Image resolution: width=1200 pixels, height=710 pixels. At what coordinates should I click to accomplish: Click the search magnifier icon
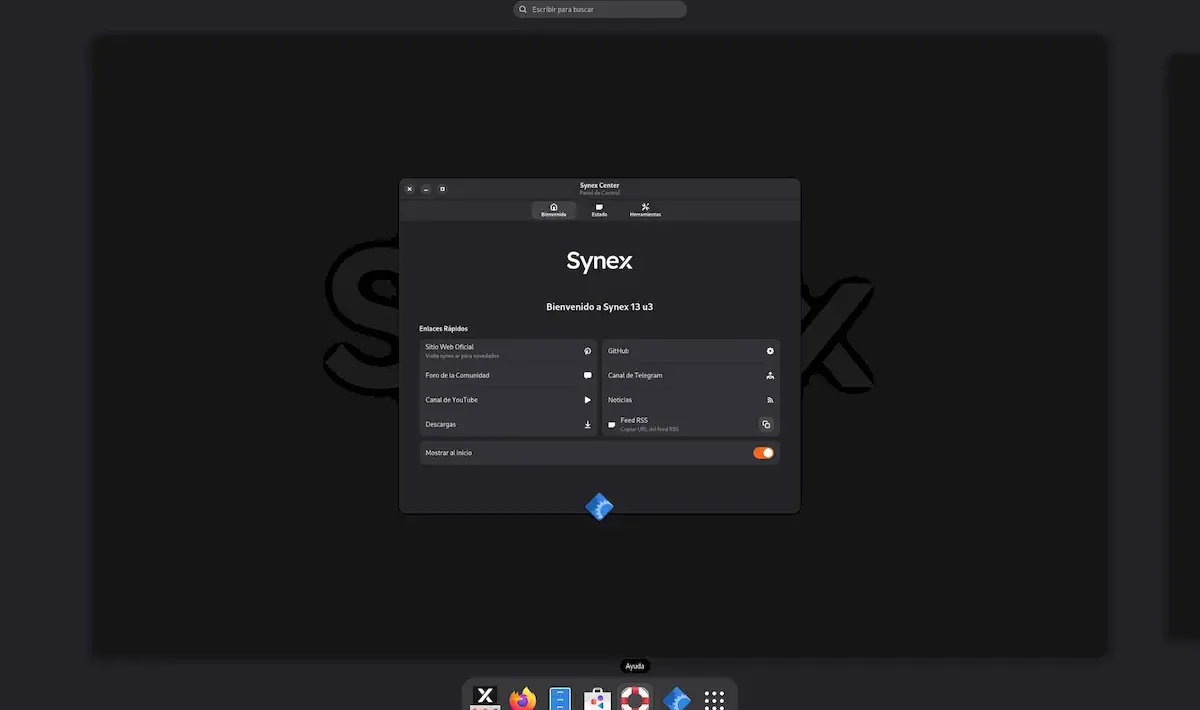click(x=523, y=9)
